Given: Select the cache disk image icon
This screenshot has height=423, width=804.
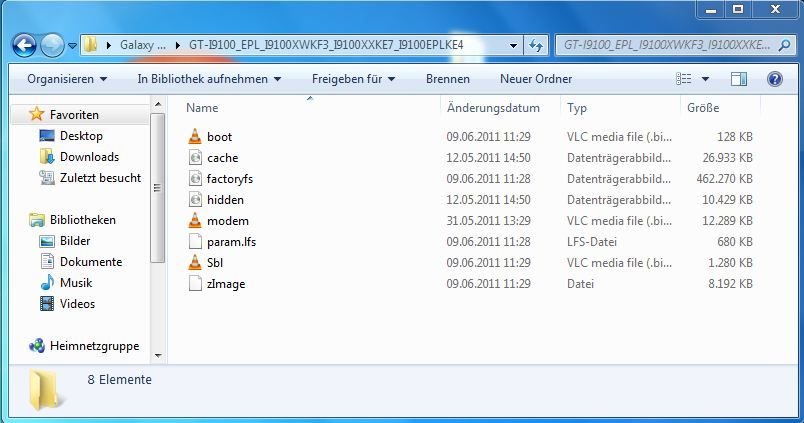Looking at the screenshot, I should coord(195,157).
